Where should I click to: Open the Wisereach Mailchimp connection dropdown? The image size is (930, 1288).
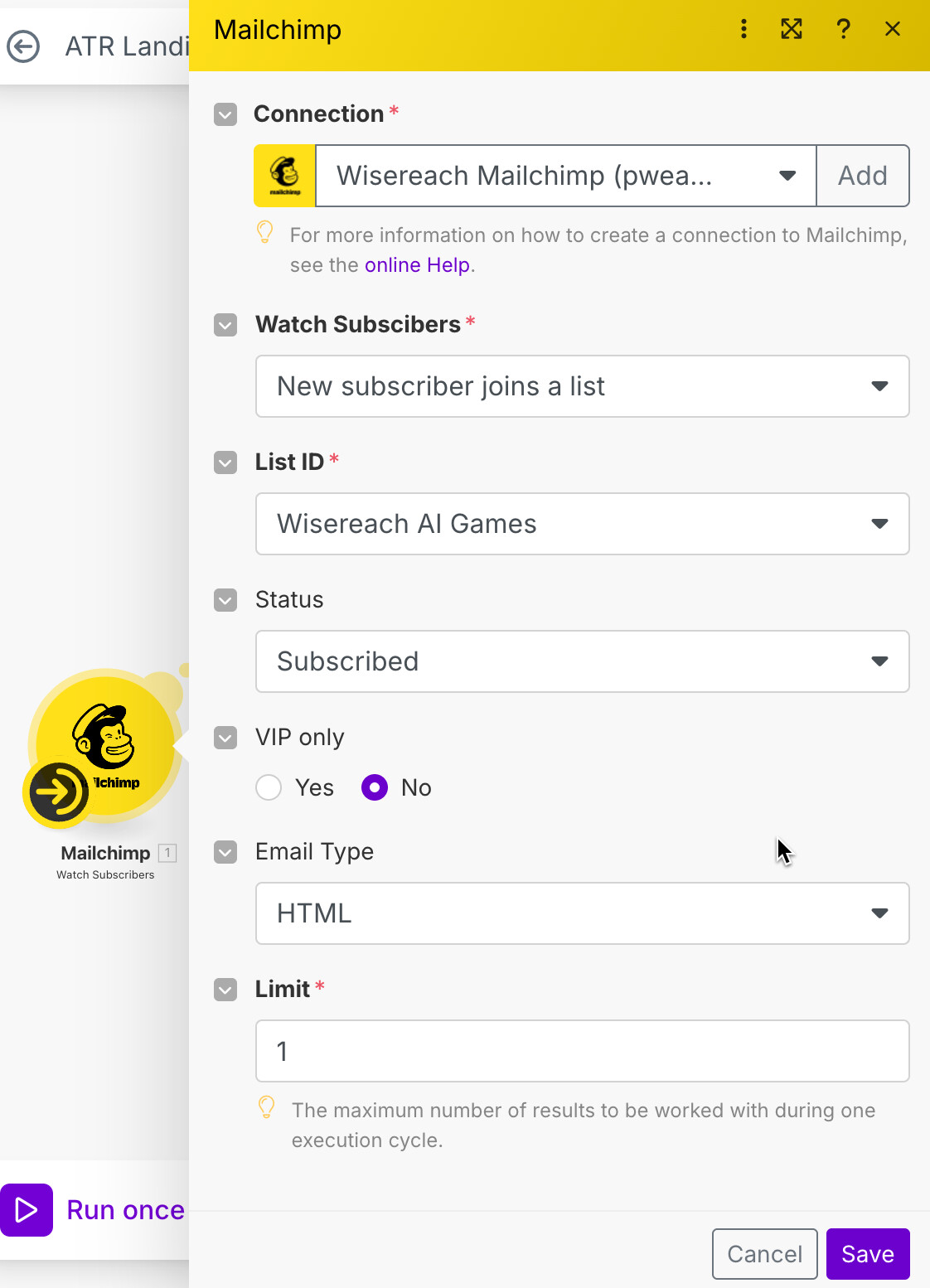pyautogui.click(x=566, y=176)
